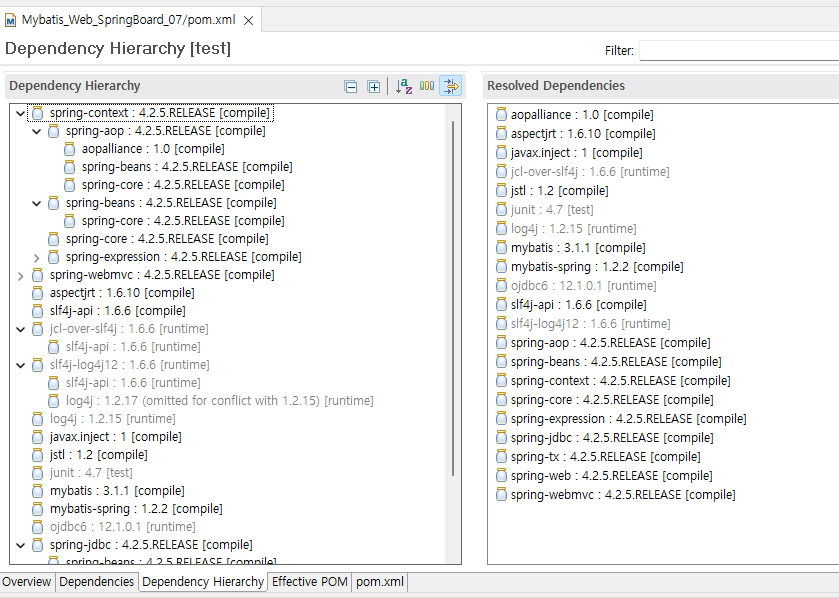
Task: Close the Mybatis_Web_SpringBoard_07/pom.xml tab
Action: pos(248,20)
